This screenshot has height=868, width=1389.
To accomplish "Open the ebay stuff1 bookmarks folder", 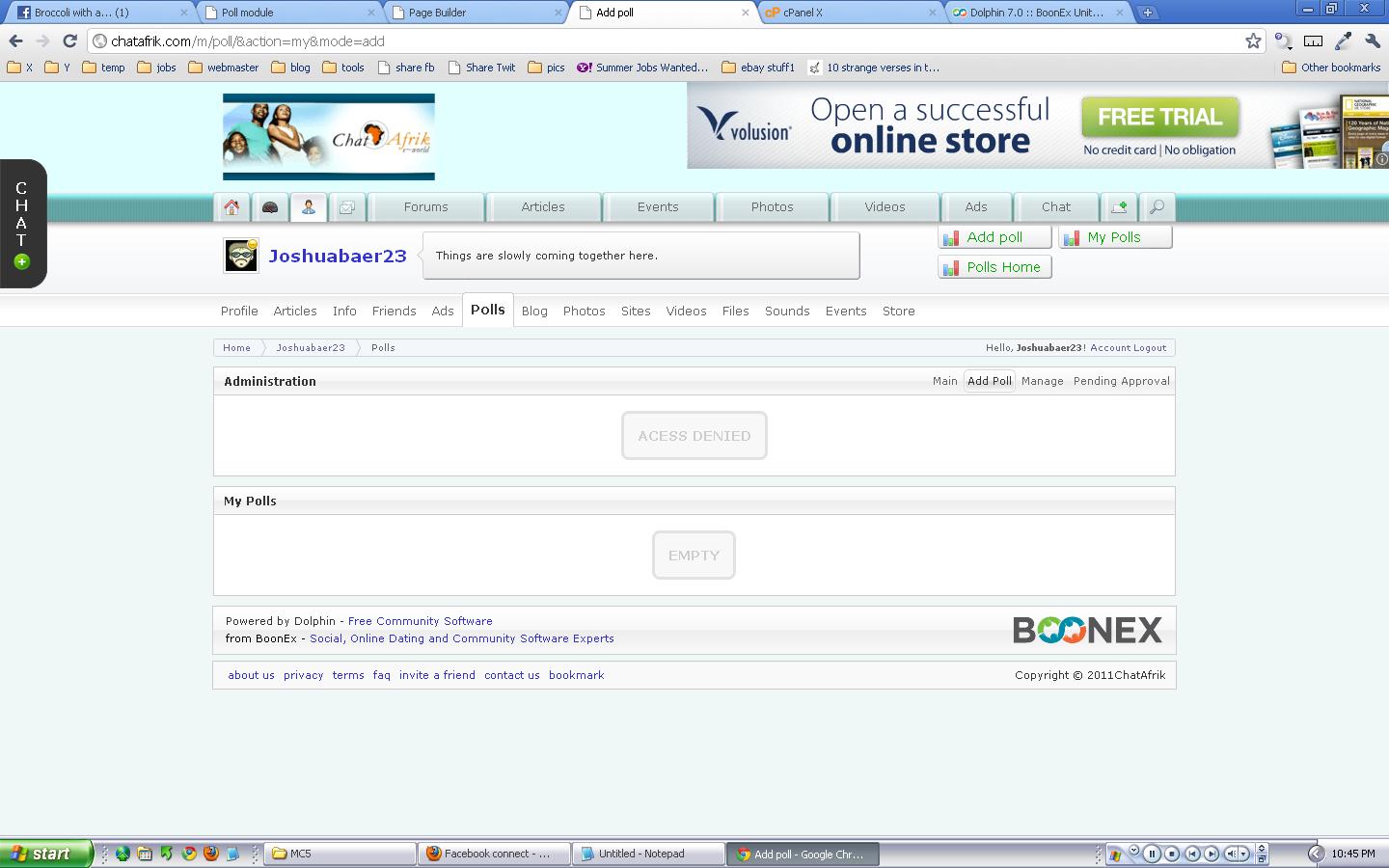I will pos(758,68).
